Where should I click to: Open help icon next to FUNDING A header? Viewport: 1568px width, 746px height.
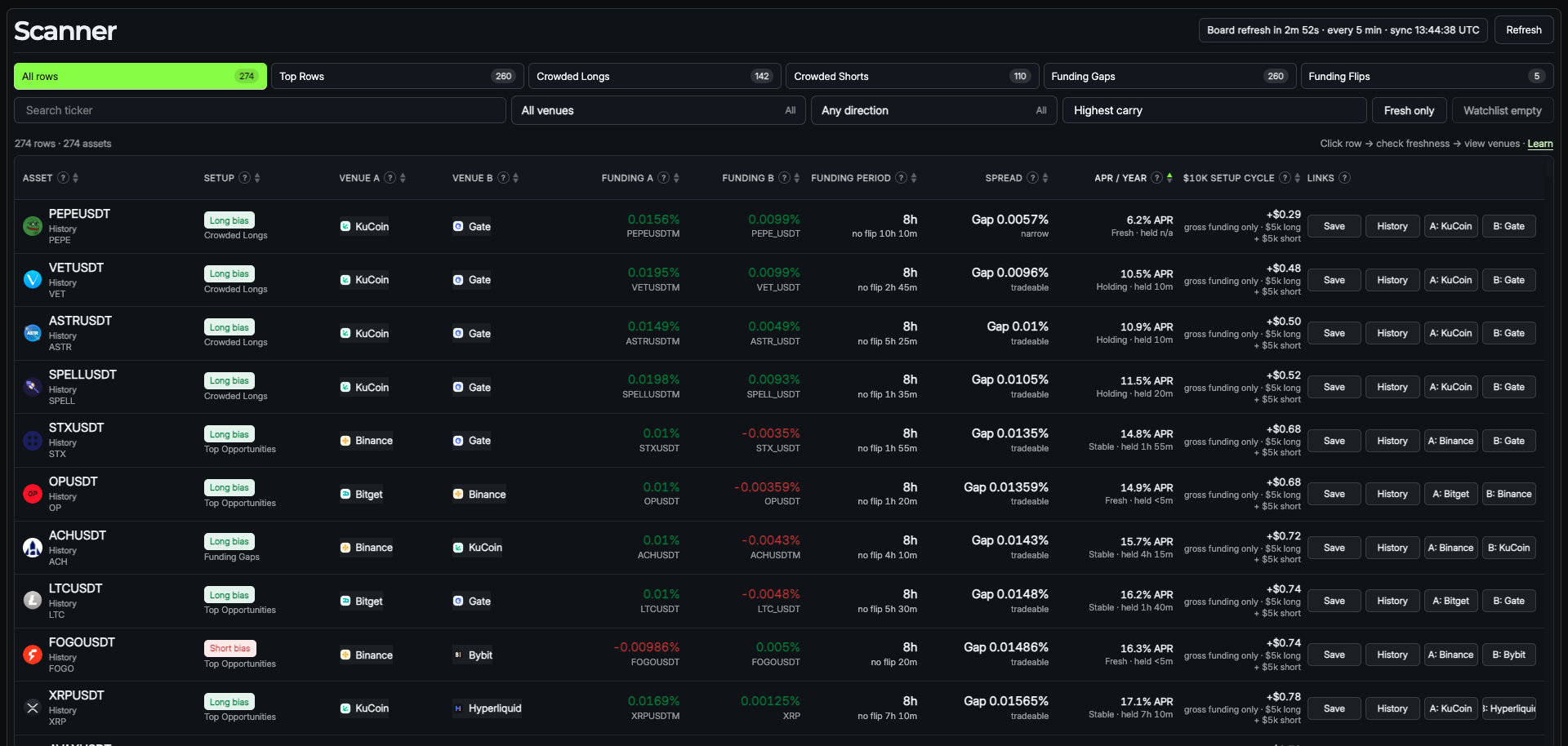[663, 178]
